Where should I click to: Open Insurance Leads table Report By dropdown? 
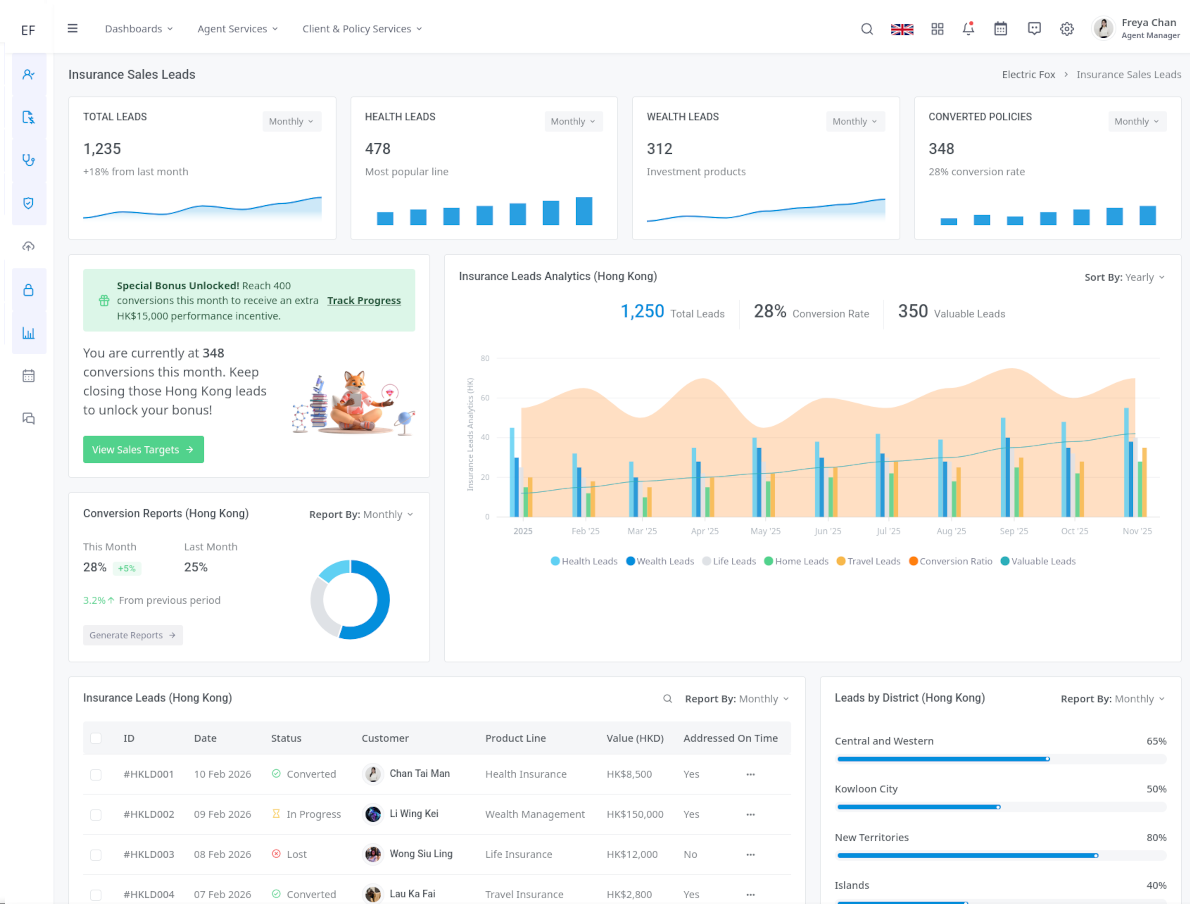click(x=737, y=699)
